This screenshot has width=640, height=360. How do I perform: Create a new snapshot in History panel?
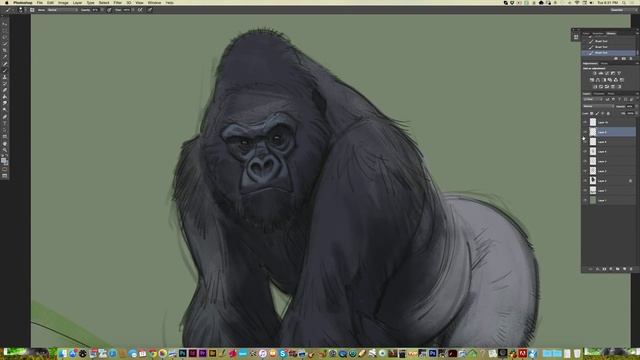[x=623, y=58]
